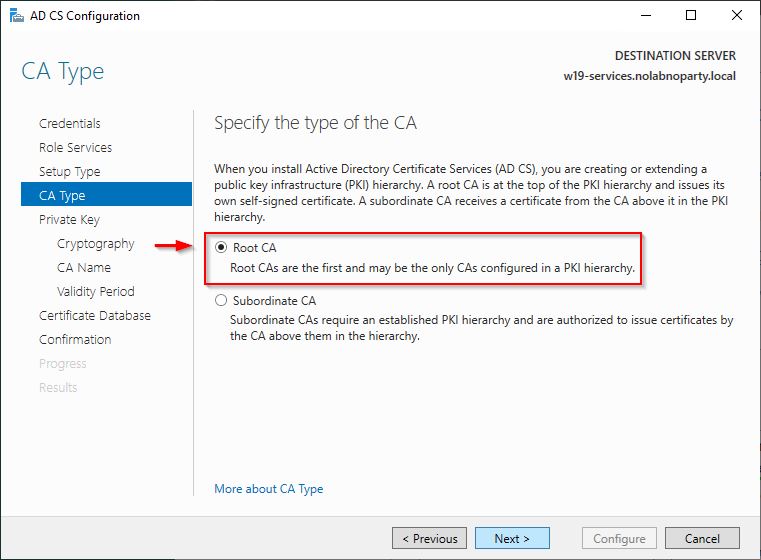This screenshot has height=560, width=761.
Task: Minimize the AD CS Configuration window
Action: [646, 16]
